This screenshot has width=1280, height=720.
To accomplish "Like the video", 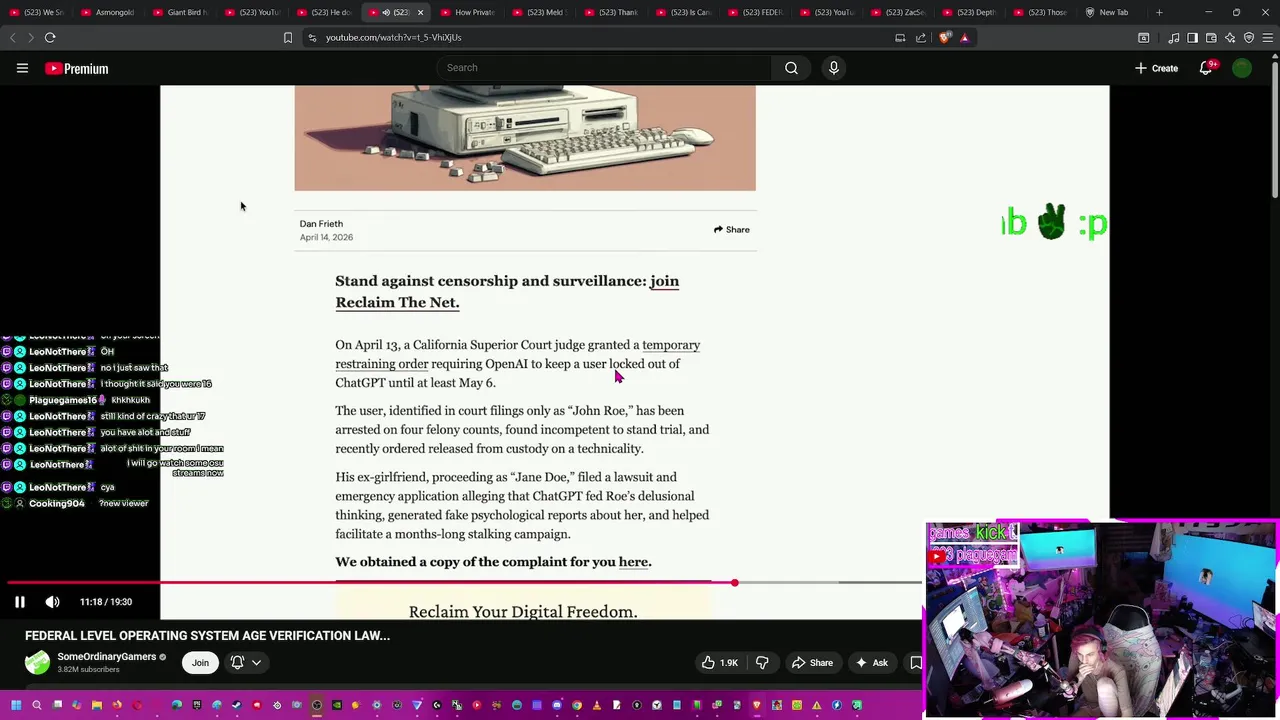I will coord(719,662).
